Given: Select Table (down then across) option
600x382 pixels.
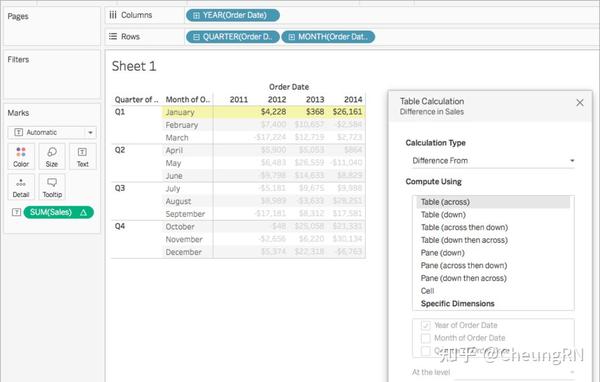Looking at the screenshot, I should click(x=464, y=240).
